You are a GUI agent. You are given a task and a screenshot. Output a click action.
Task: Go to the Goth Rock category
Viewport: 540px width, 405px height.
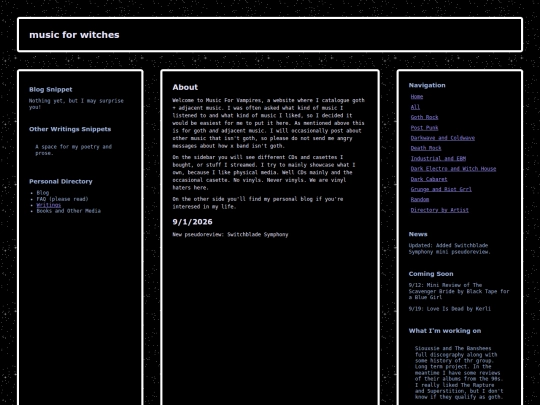424,117
